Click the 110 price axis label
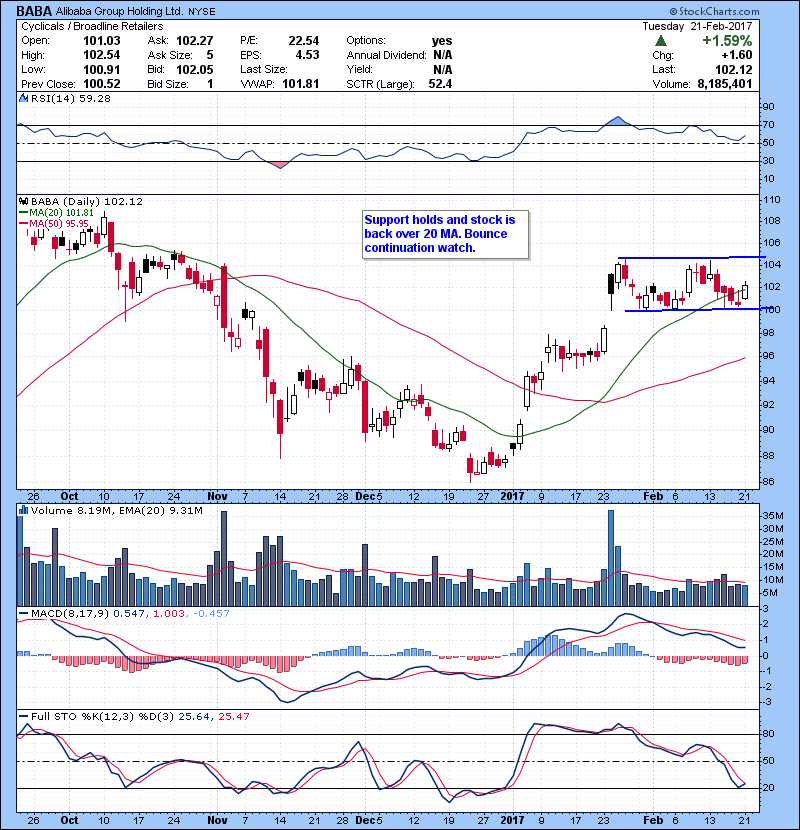This screenshot has width=800, height=830. click(772, 200)
